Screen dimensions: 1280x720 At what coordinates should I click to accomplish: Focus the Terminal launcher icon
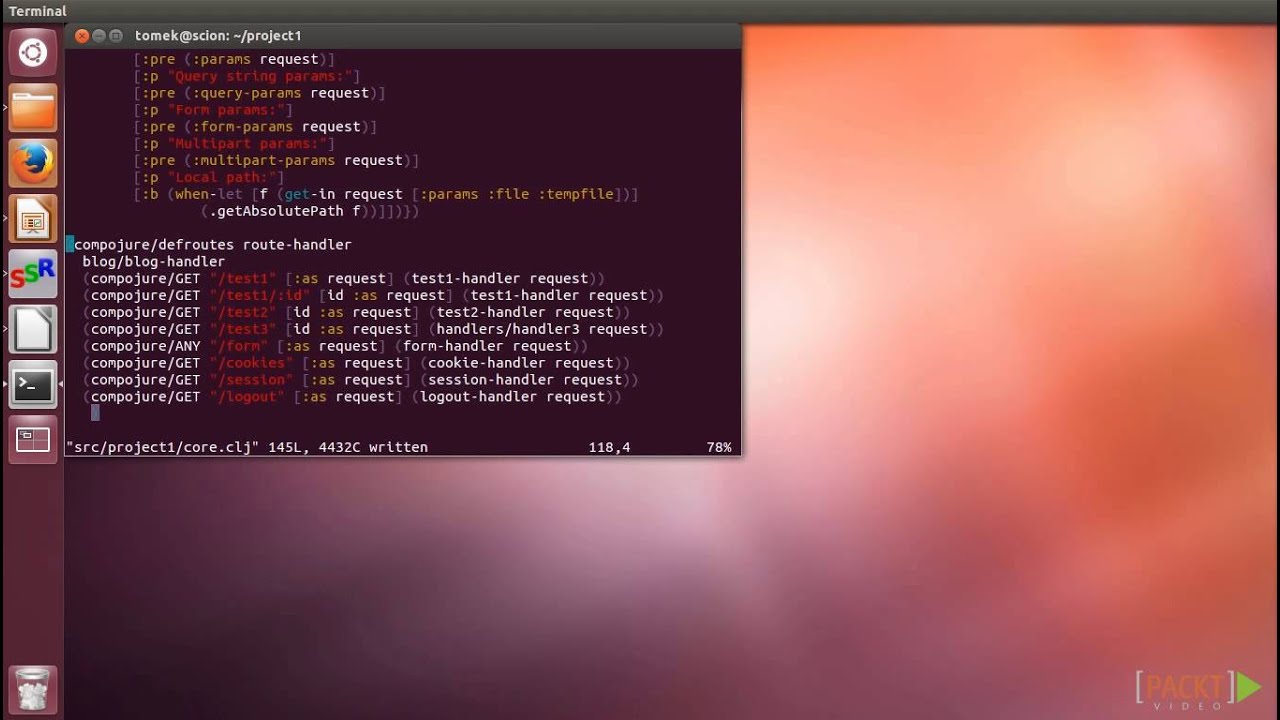(x=32, y=385)
